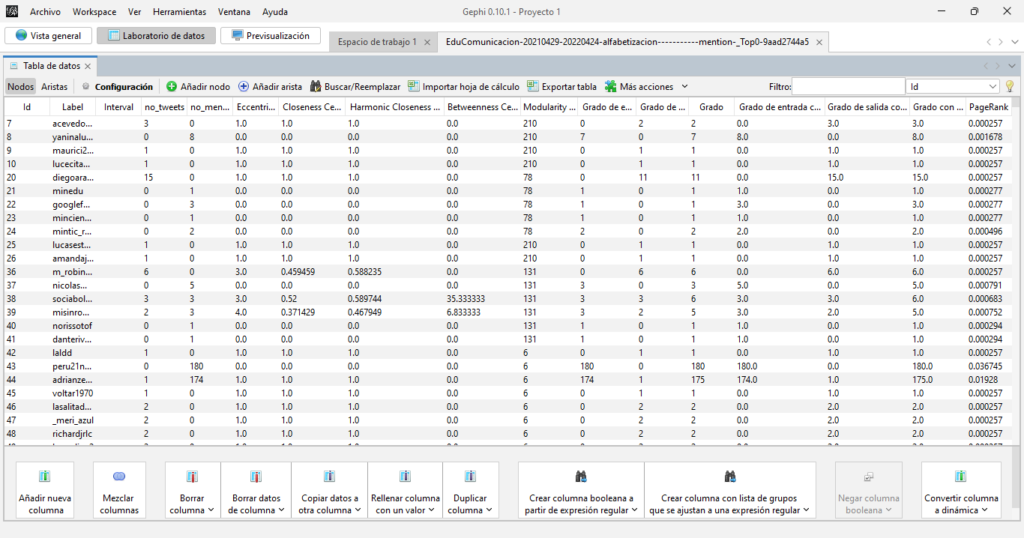Open the filter column dropdown showing Id
Image resolution: width=1024 pixels, height=538 pixels.
pyautogui.click(x=952, y=86)
